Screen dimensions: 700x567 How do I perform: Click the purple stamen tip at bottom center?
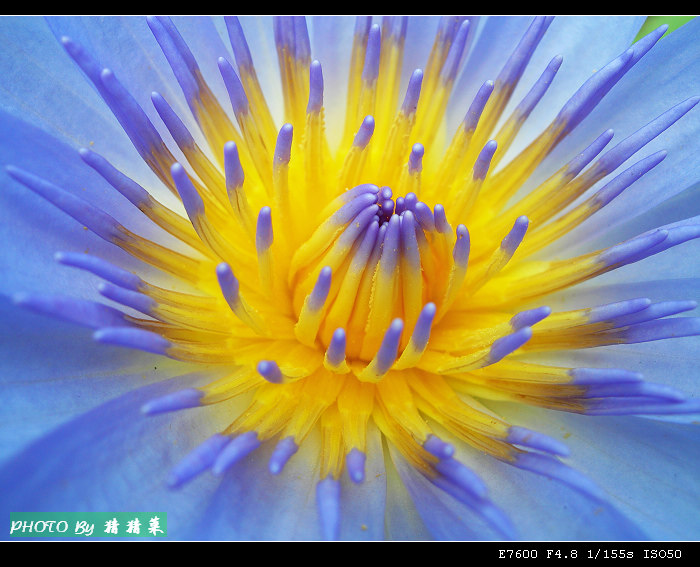point(328,505)
